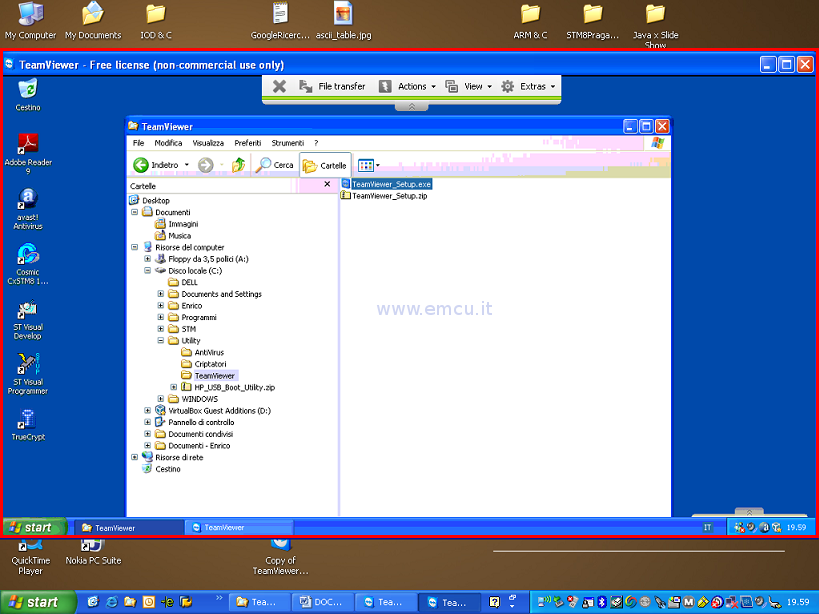Open My Computer on the host desktop
Screen dimensions: 819x614
click(x=30, y=21)
